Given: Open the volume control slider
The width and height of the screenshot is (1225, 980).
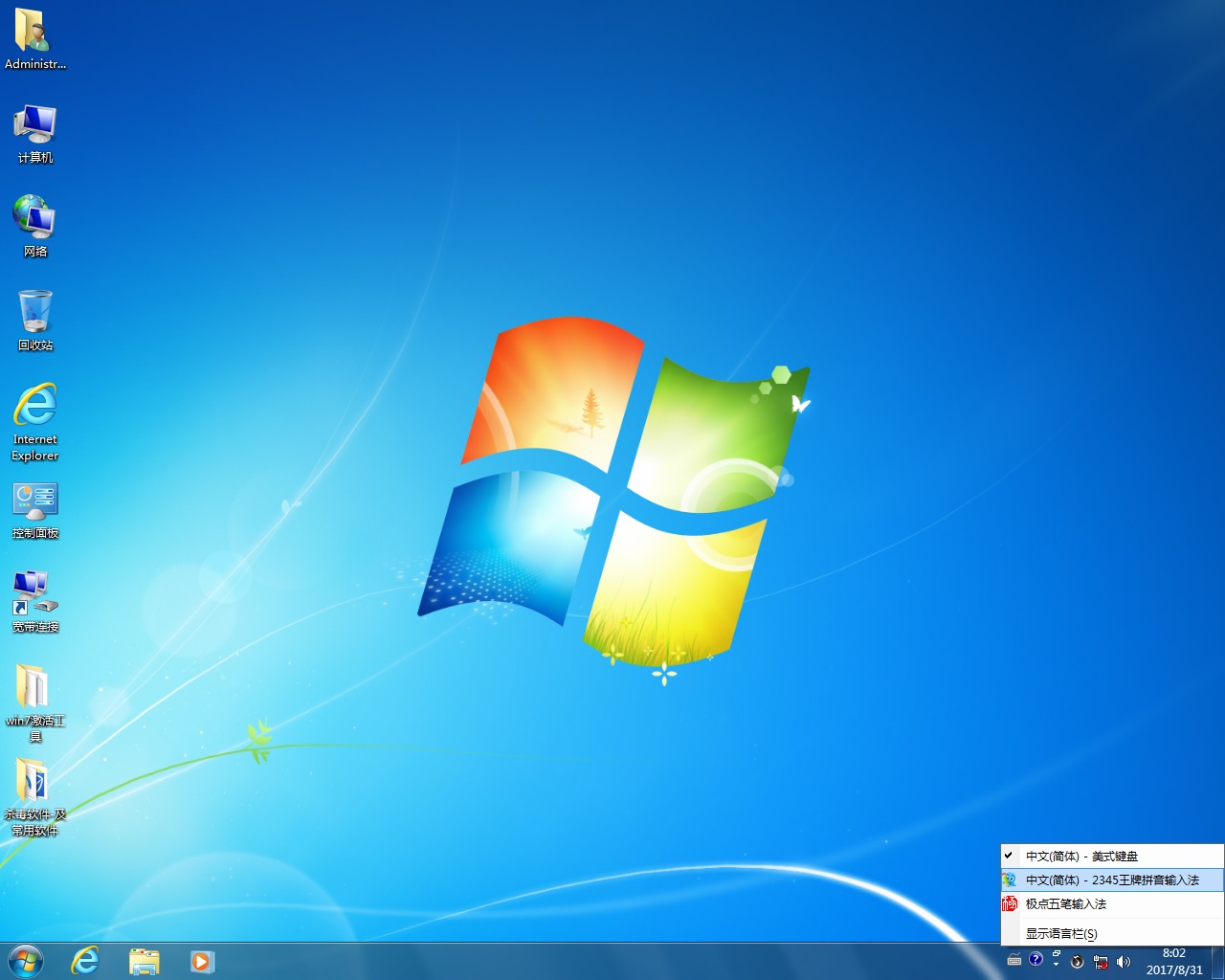Looking at the screenshot, I should pyautogui.click(x=1123, y=962).
